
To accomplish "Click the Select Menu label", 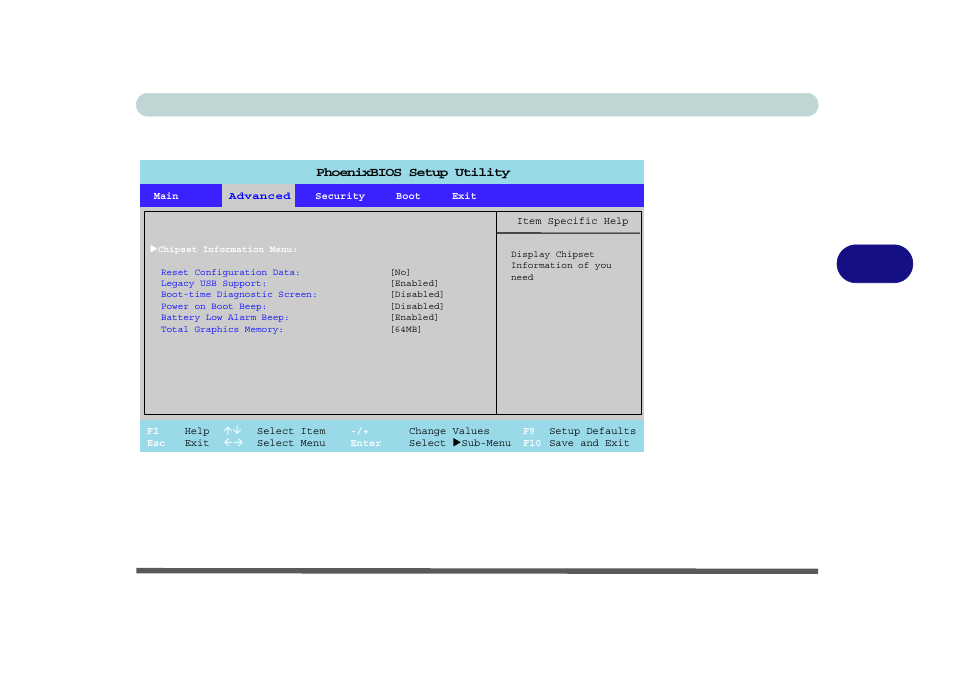I will coord(291,444).
